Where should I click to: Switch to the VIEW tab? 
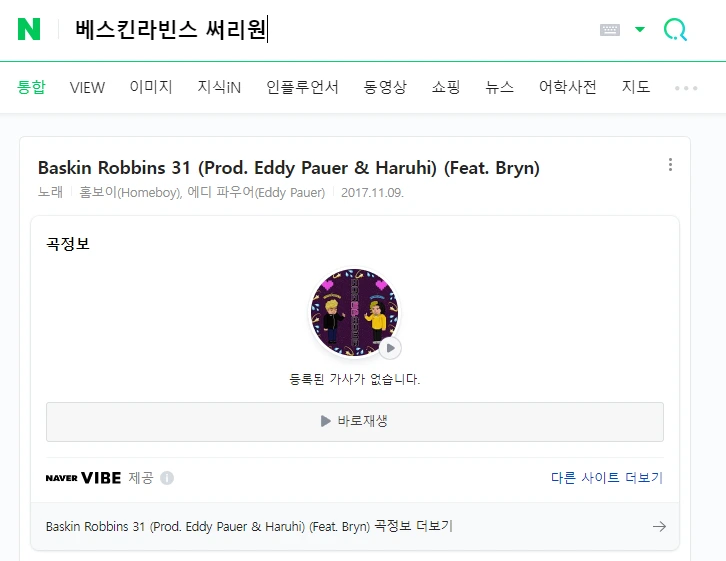pos(87,87)
